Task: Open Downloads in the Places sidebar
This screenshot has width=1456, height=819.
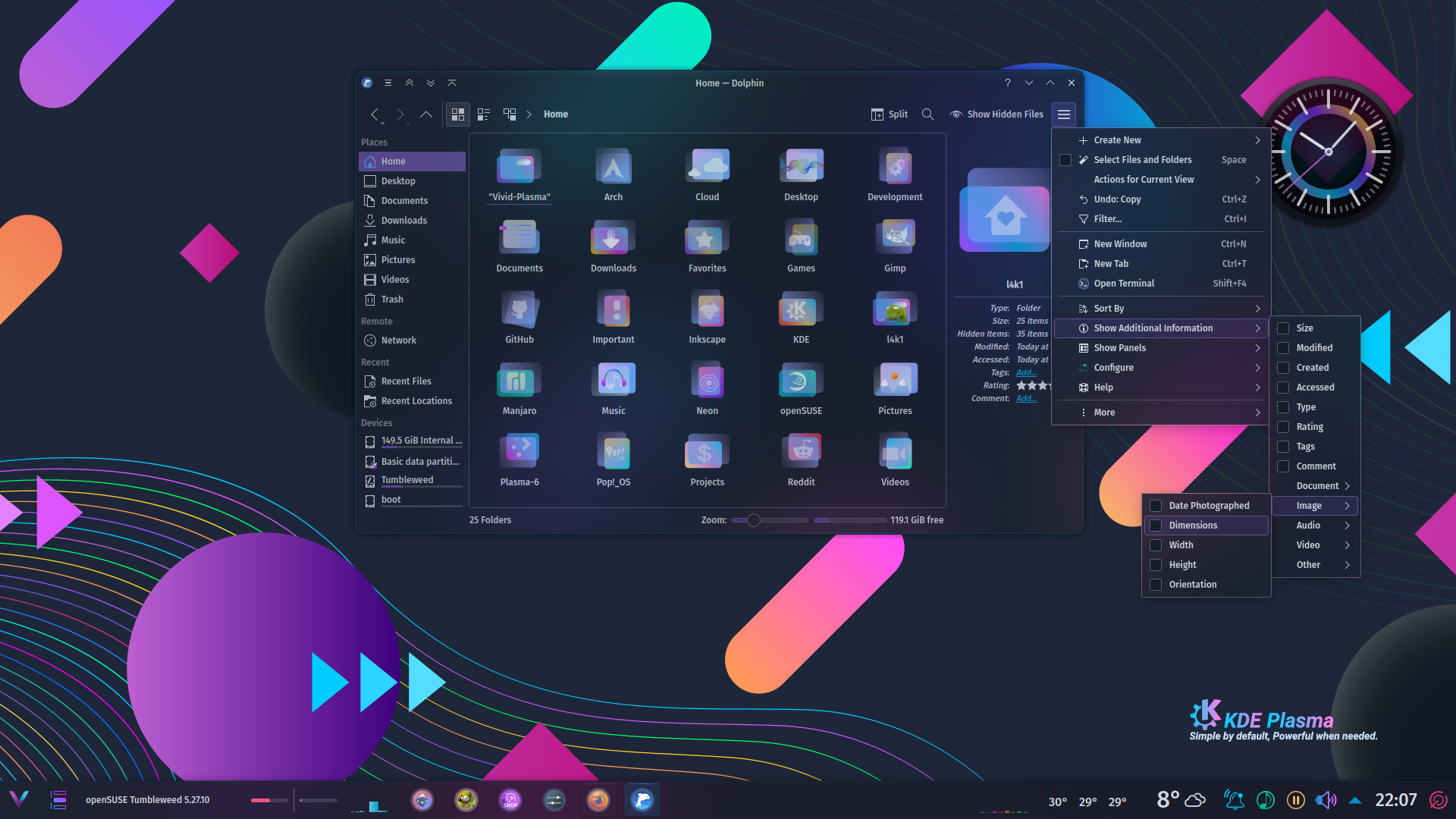Action: pos(412,221)
